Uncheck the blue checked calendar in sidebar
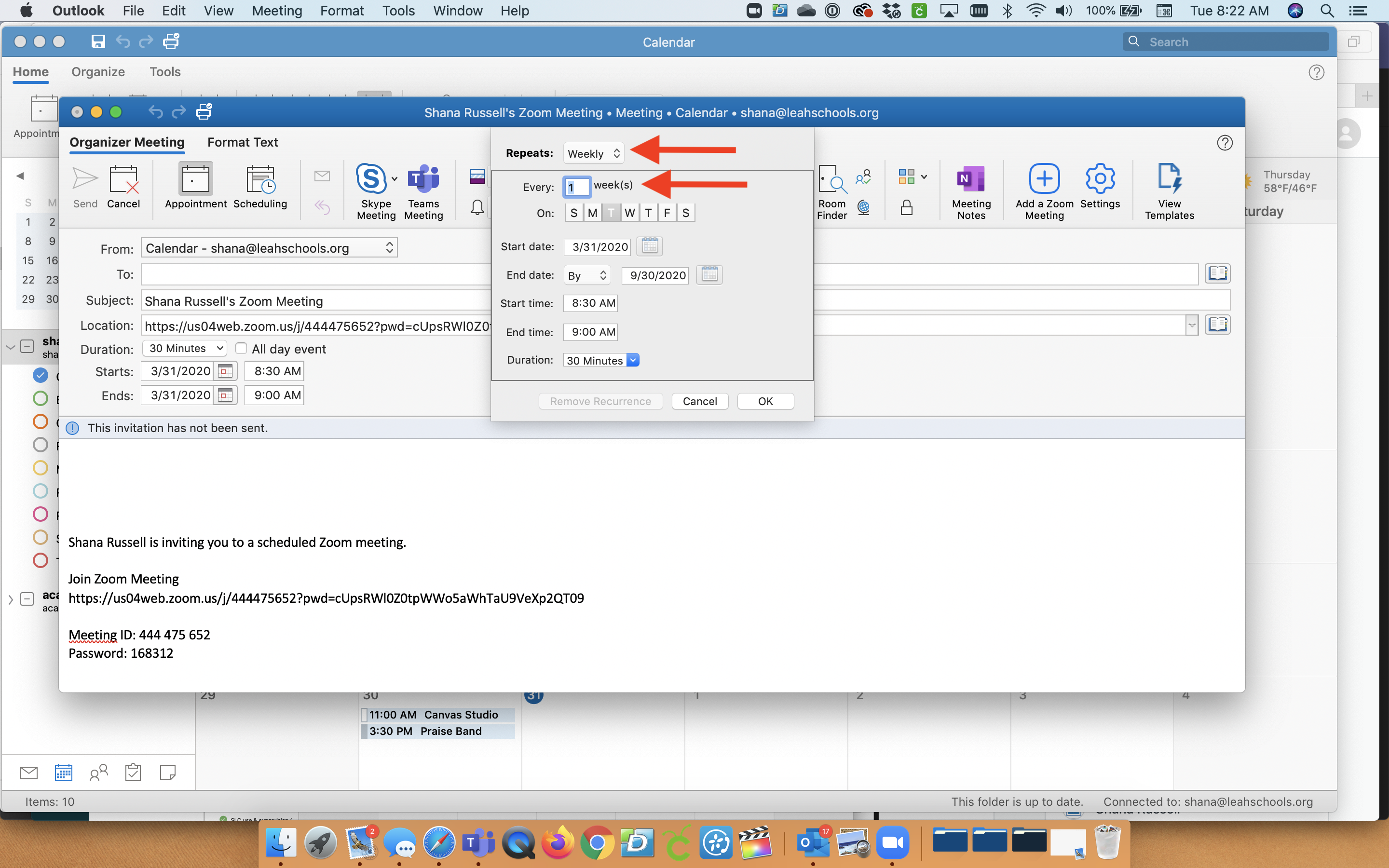Image resolution: width=1389 pixels, height=868 pixels. [40, 376]
